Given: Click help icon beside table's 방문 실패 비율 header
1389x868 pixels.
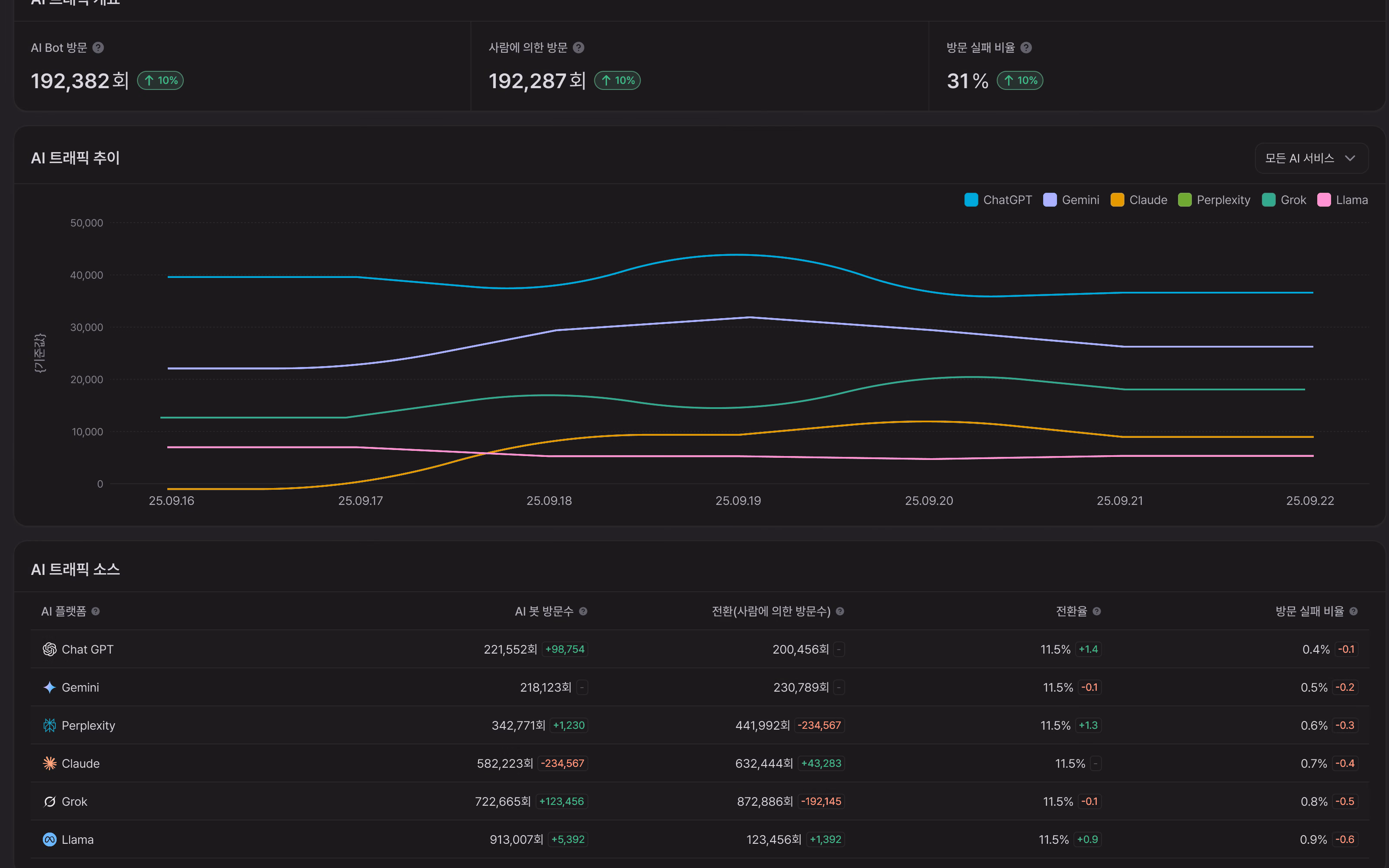Looking at the screenshot, I should pyautogui.click(x=1354, y=611).
